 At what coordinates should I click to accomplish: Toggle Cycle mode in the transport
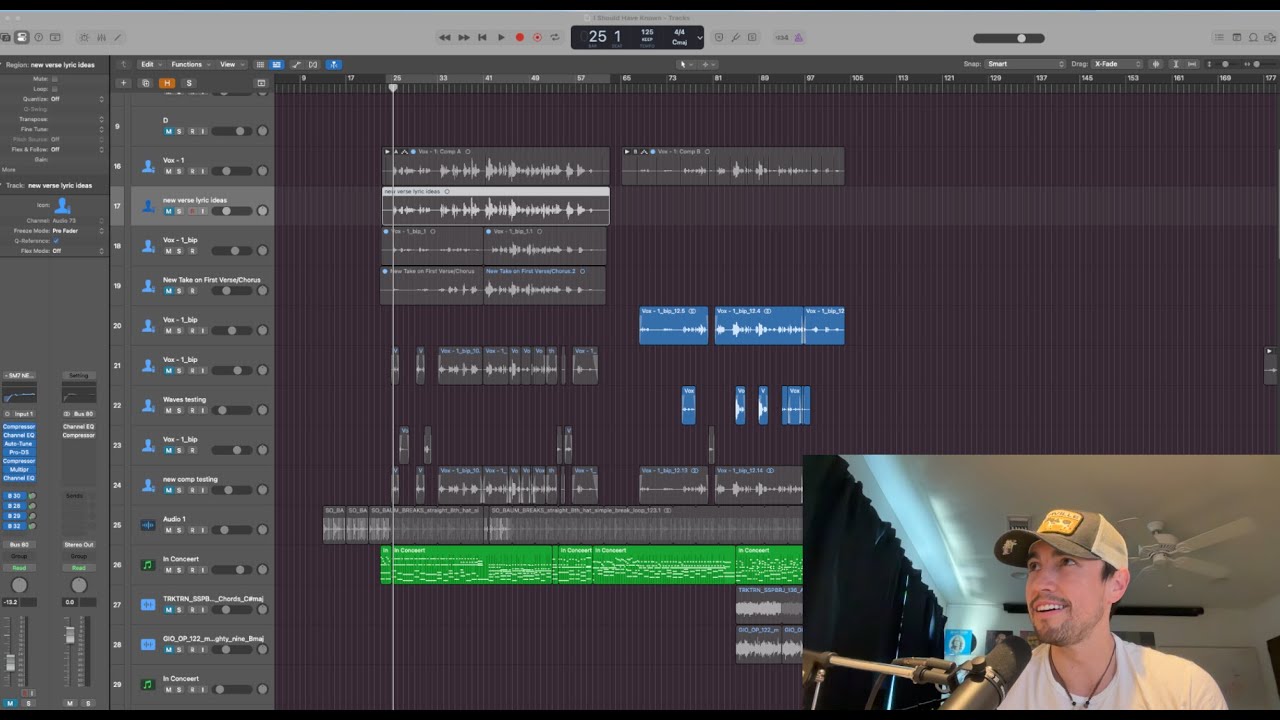pos(555,37)
